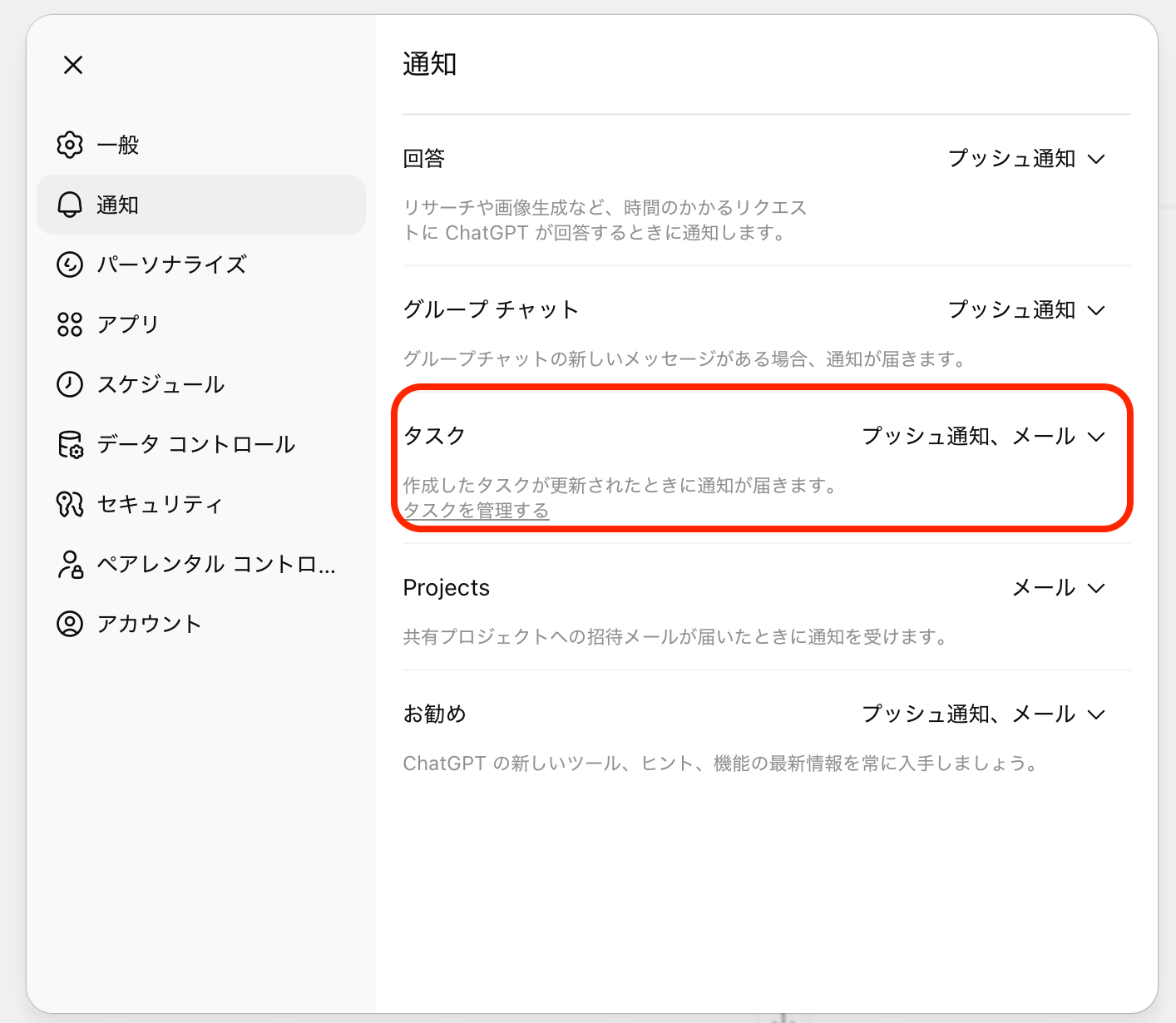Click the アカウント profile icon
This screenshot has height=1023, width=1176.
(x=70, y=624)
